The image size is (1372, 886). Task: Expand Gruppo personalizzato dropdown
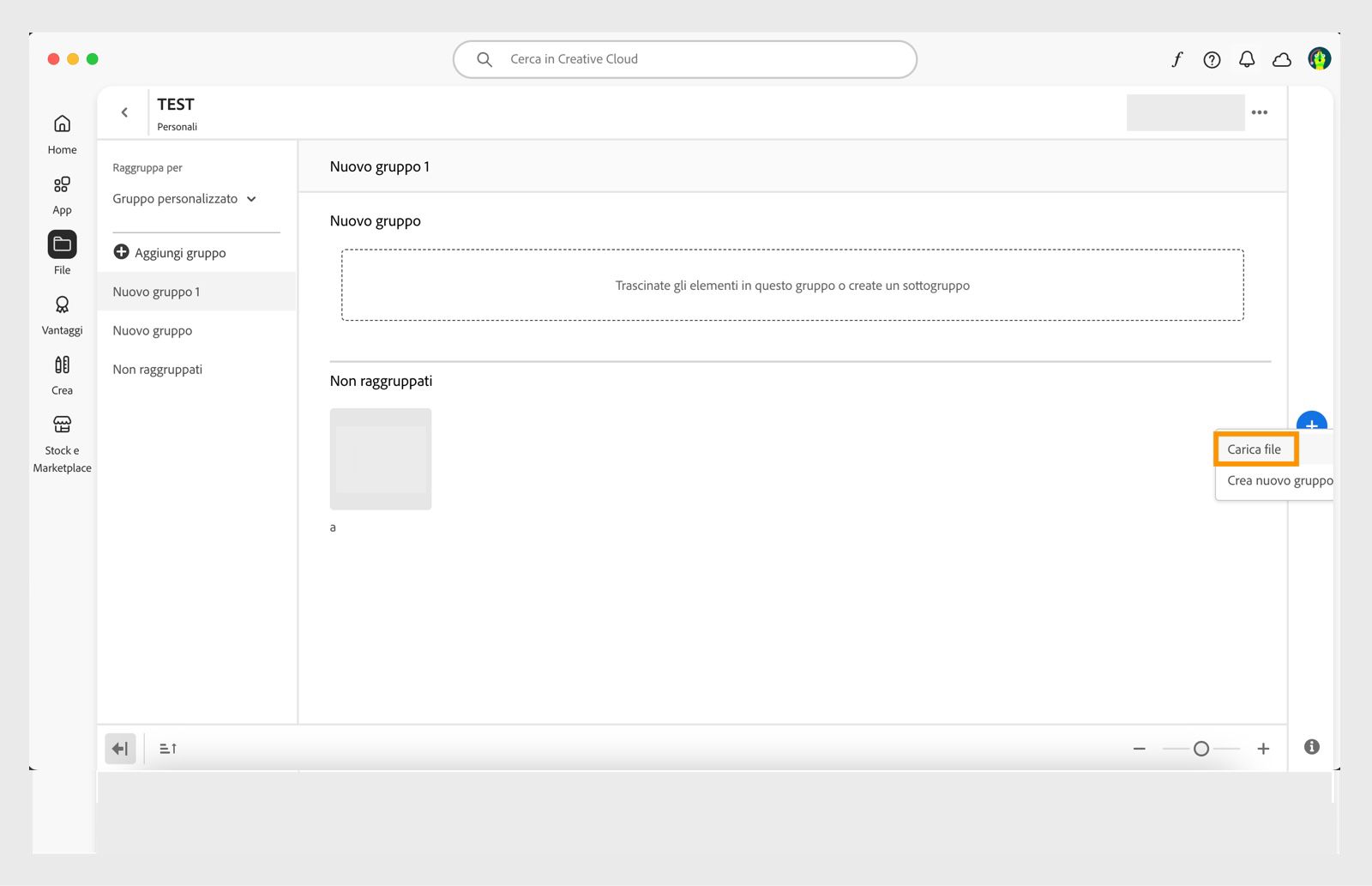pyautogui.click(x=184, y=199)
